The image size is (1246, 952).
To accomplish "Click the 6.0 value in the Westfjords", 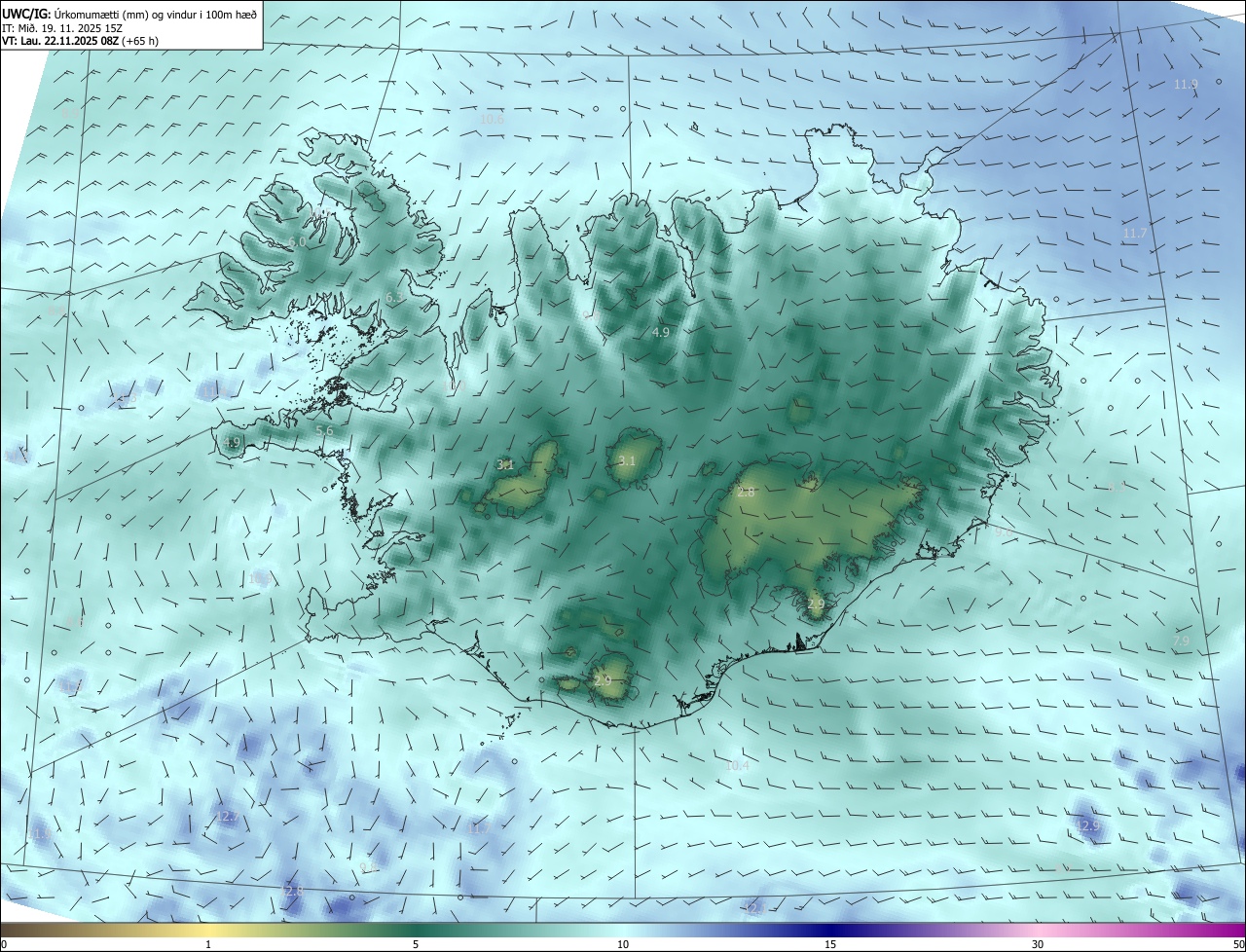I will tap(298, 241).
